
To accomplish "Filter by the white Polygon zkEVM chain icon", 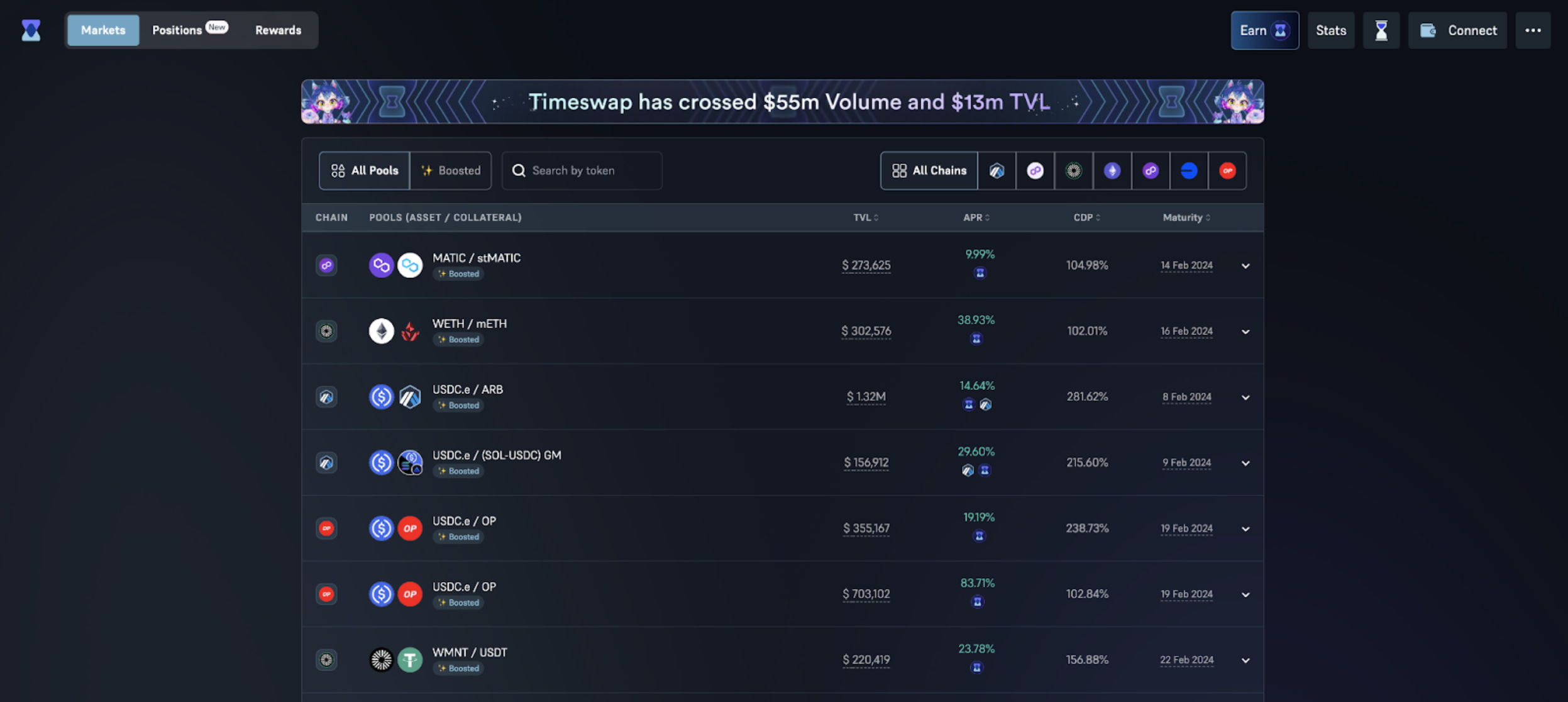I will click(x=1035, y=170).
